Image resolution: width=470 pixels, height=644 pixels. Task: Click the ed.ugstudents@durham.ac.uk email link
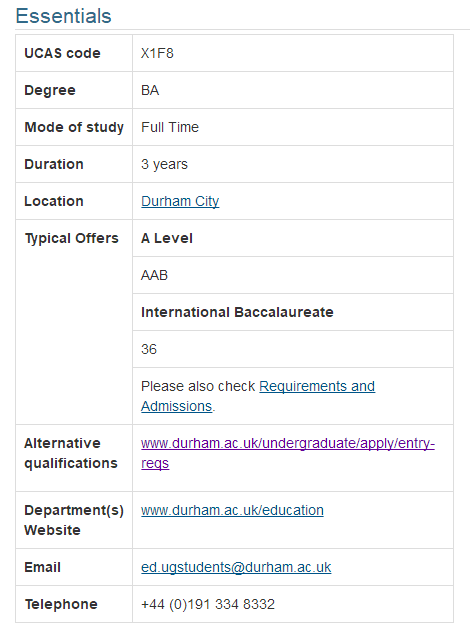236,567
